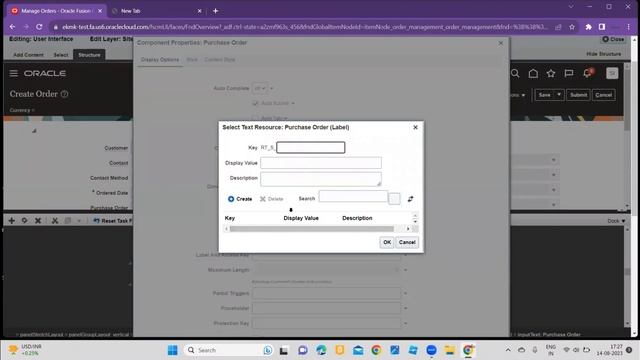Expand the Auto Complete expression arrow
This screenshot has width=640, height=360.
(x=272, y=88)
